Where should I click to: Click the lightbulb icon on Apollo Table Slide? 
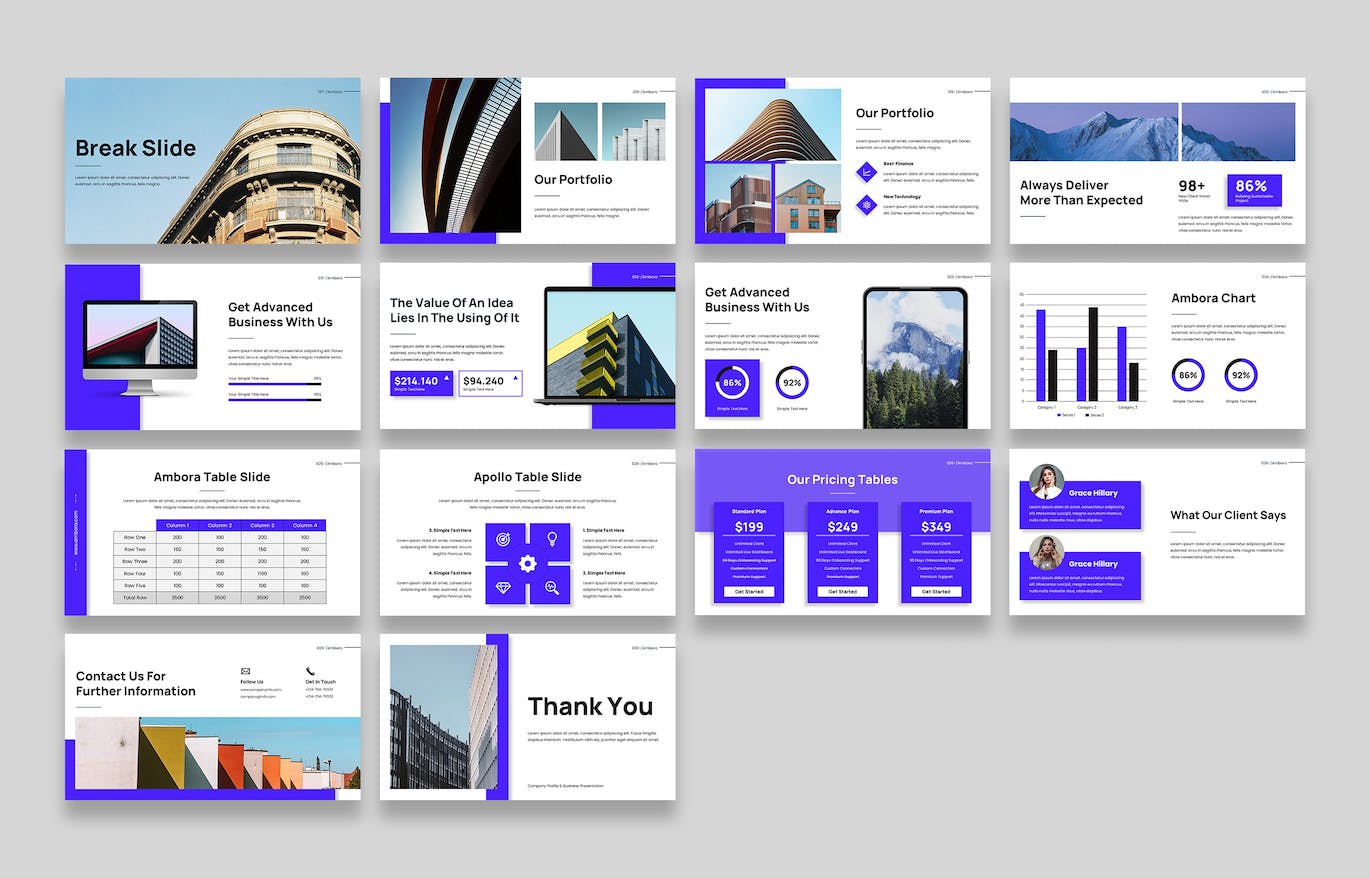551,539
